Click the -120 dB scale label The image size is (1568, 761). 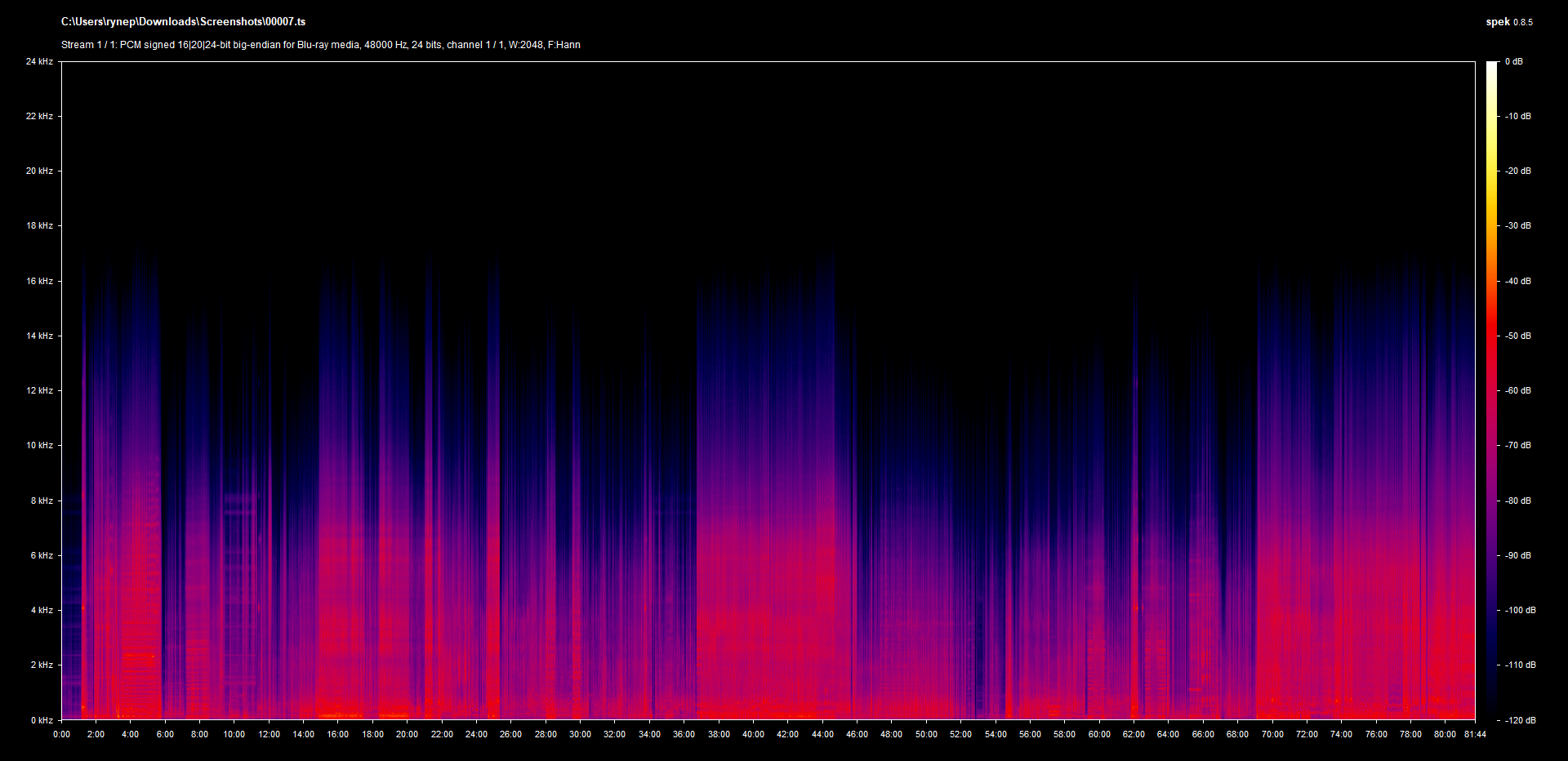1520,720
